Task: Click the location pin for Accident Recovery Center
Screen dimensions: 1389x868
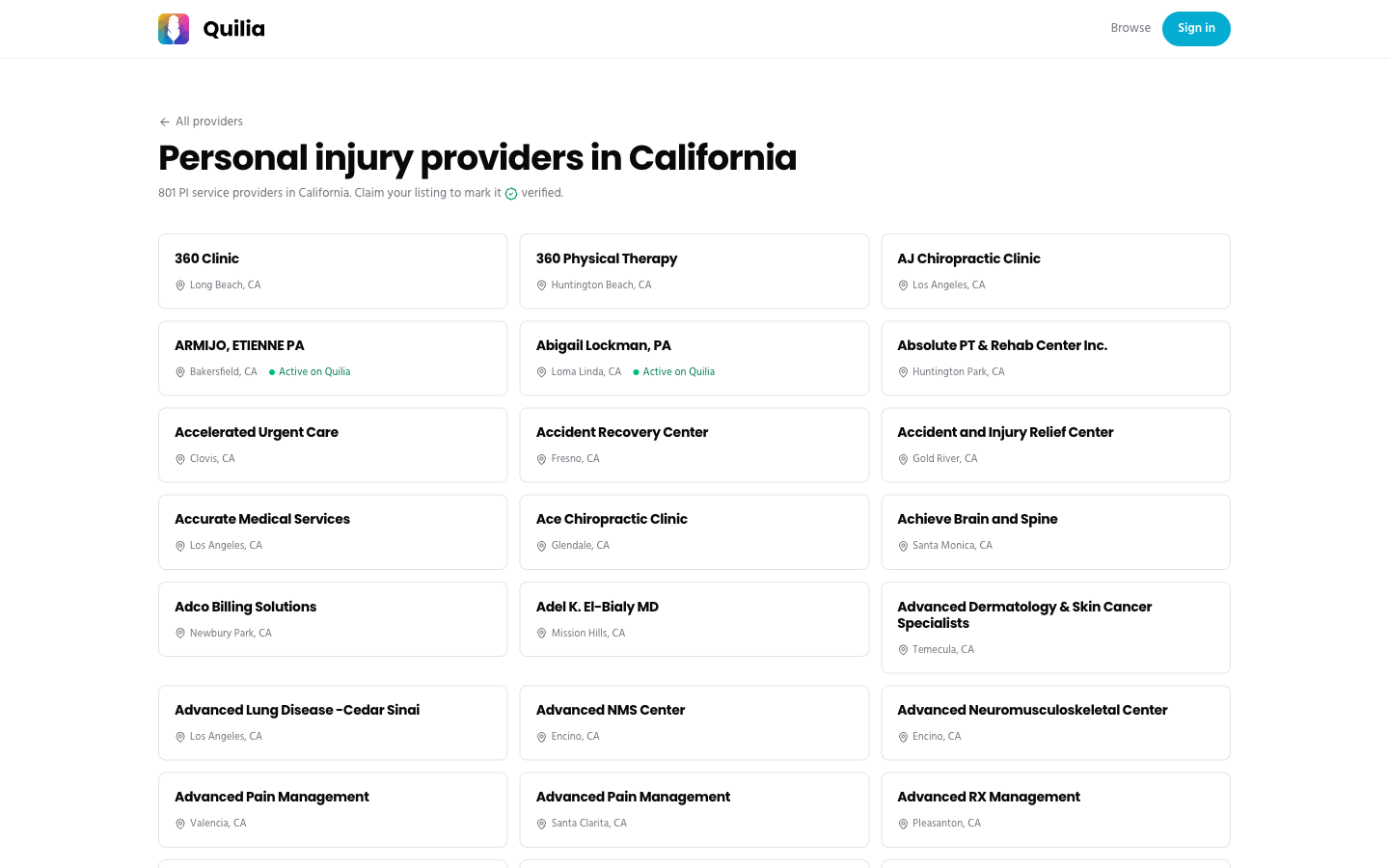Action: pyautogui.click(x=541, y=459)
